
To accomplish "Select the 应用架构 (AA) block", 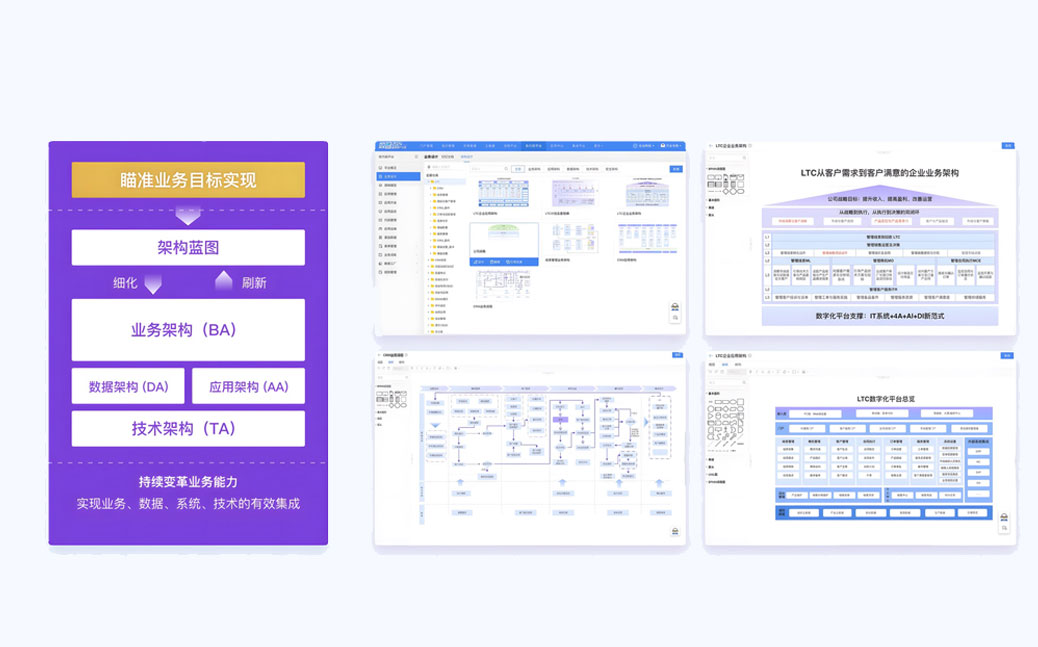I will pyautogui.click(x=248, y=386).
